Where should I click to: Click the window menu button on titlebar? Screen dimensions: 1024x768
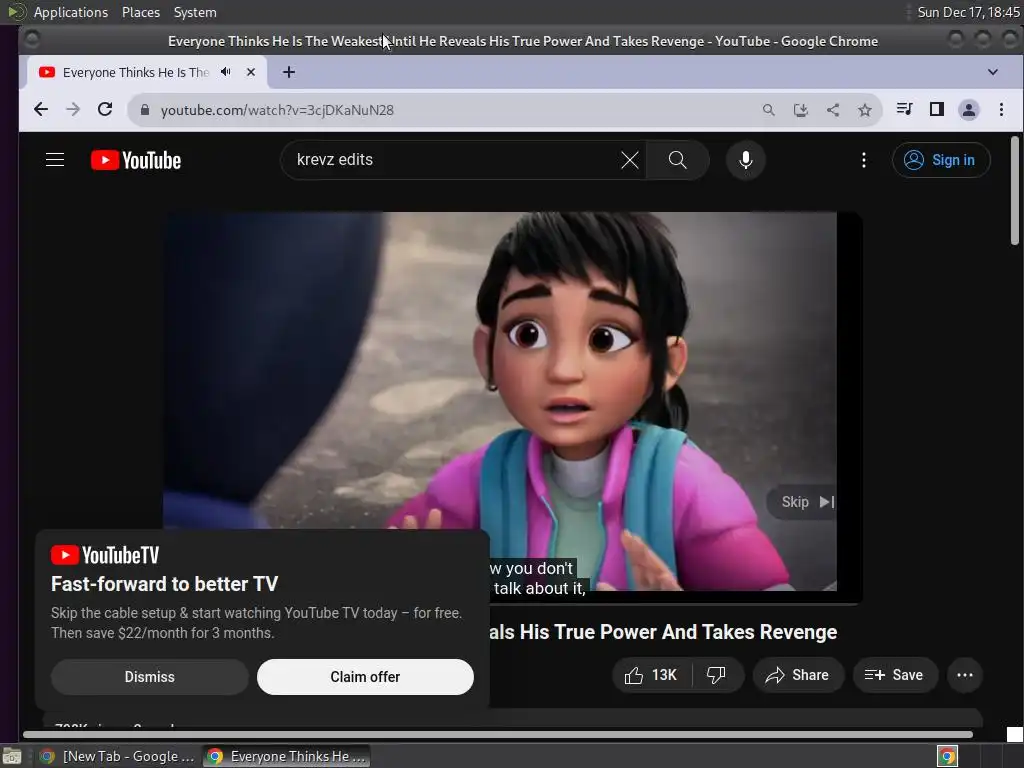(x=31, y=40)
